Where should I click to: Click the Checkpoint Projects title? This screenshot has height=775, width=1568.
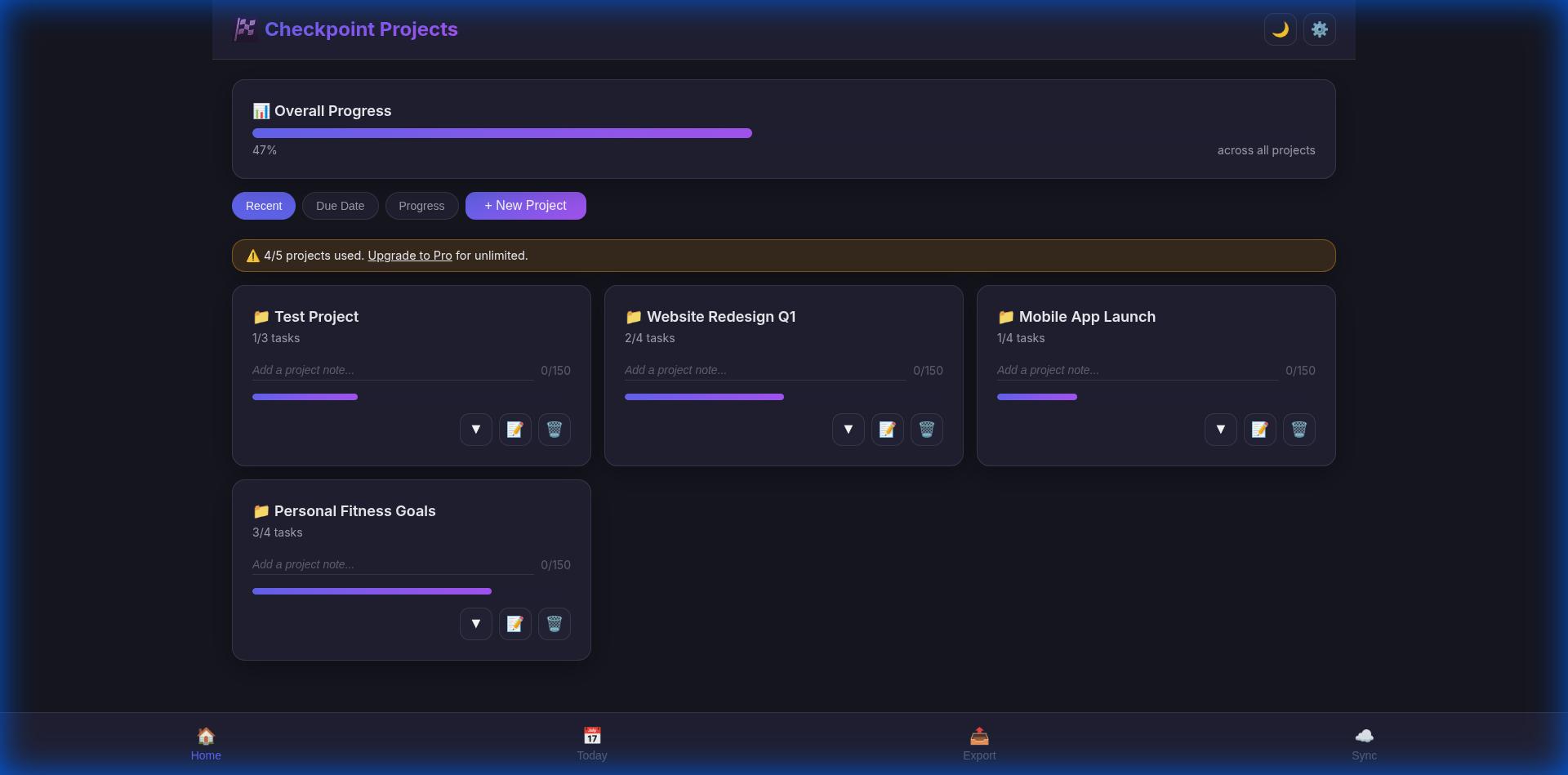tap(361, 29)
